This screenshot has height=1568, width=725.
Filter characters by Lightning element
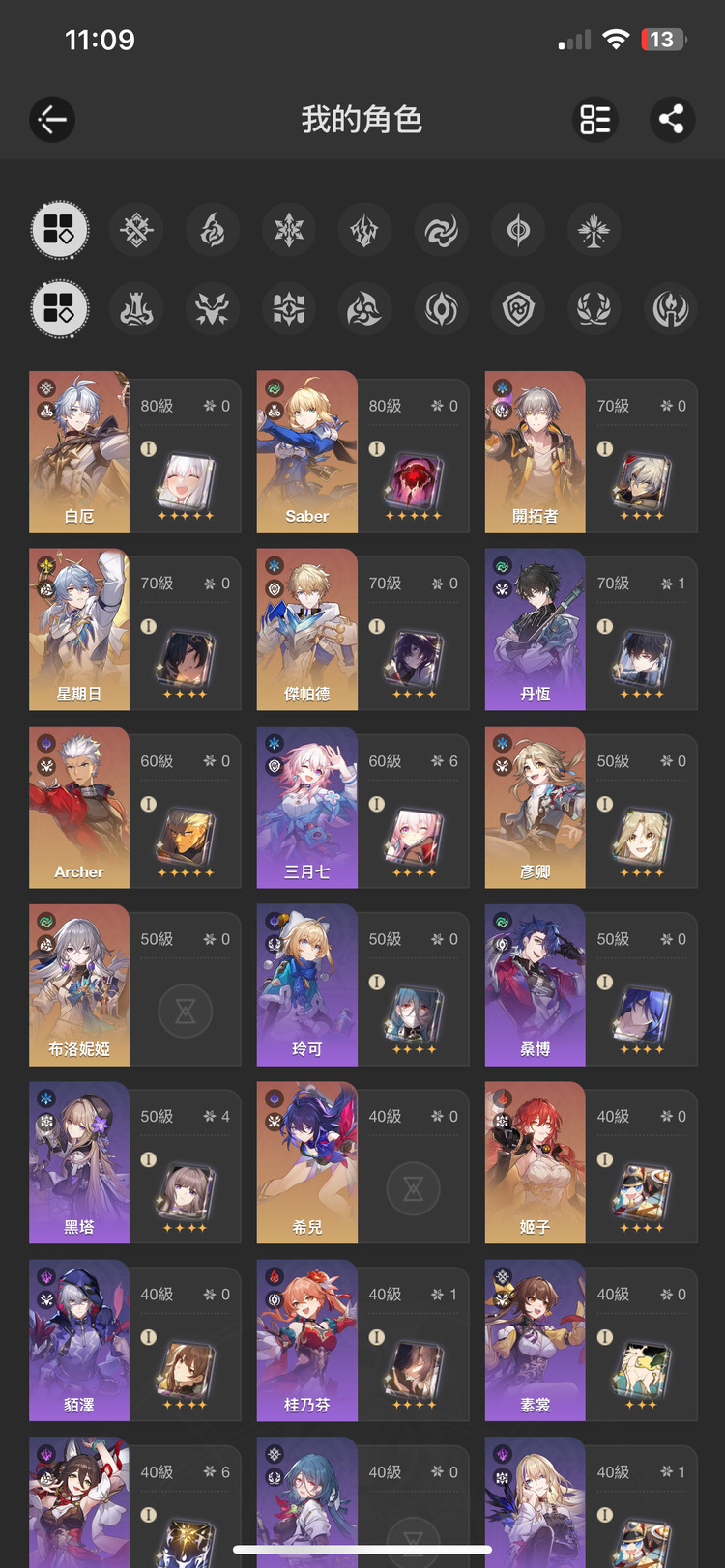[x=364, y=231]
